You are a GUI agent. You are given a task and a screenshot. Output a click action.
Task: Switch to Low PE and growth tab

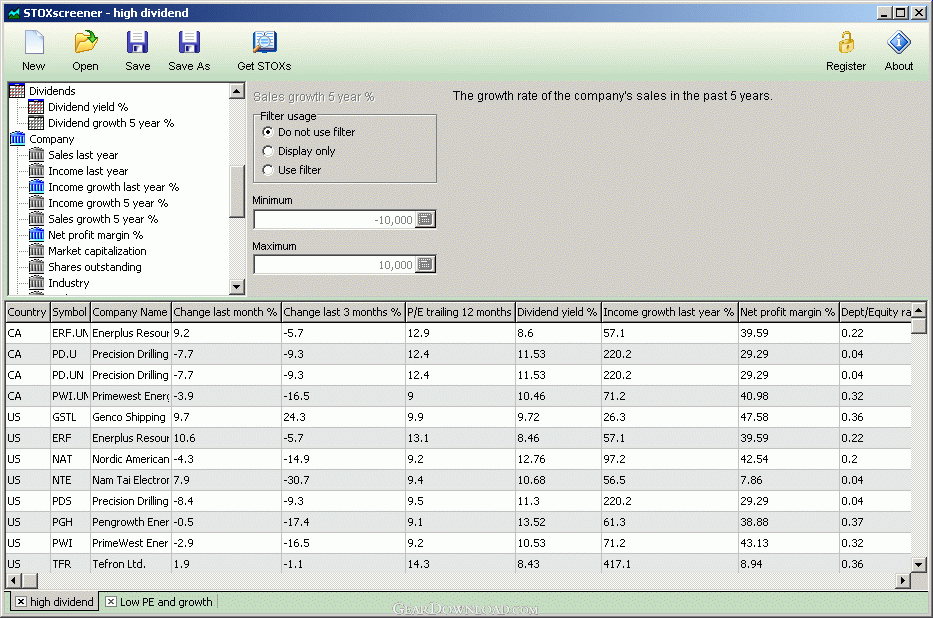[x=166, y=602]
